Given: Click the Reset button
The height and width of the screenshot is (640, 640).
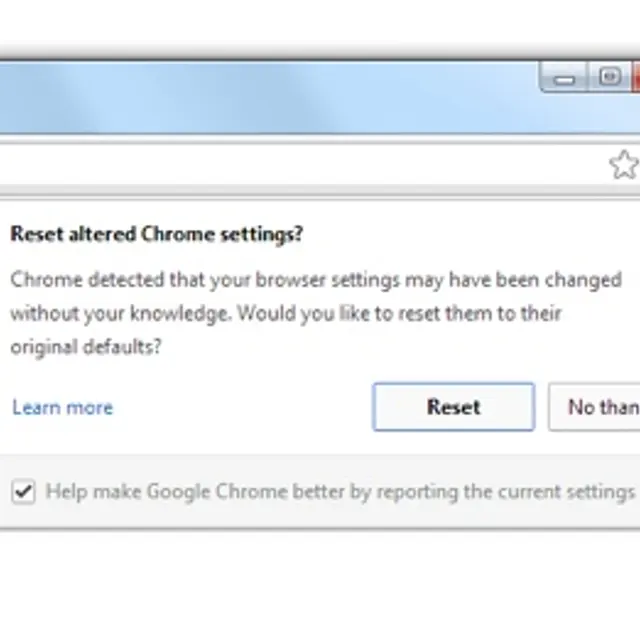Looking at the screenshot, I should click(453, 407).
